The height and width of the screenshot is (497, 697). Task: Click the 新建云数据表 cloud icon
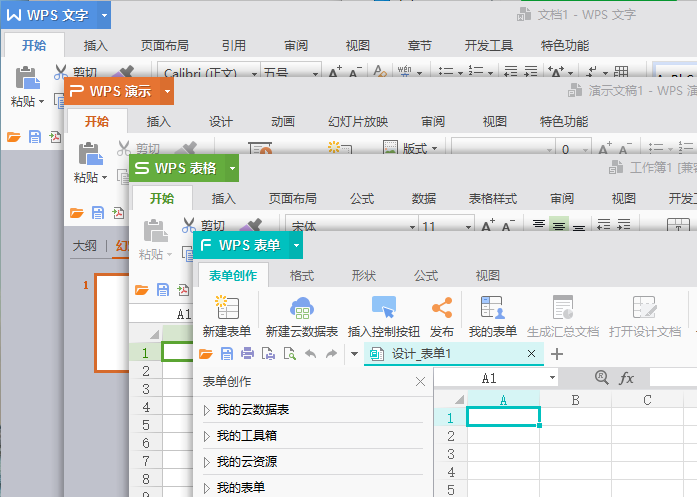tap(301, 309)
